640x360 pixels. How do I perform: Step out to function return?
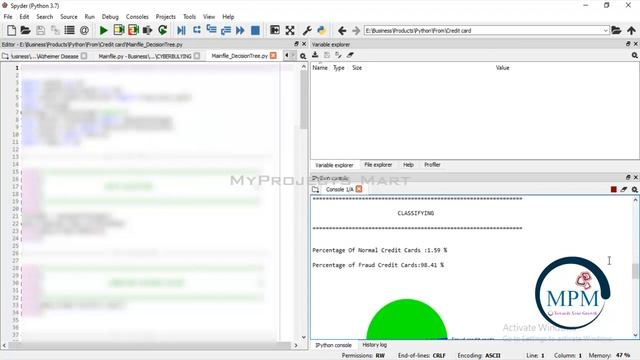(x=226, y=30)
